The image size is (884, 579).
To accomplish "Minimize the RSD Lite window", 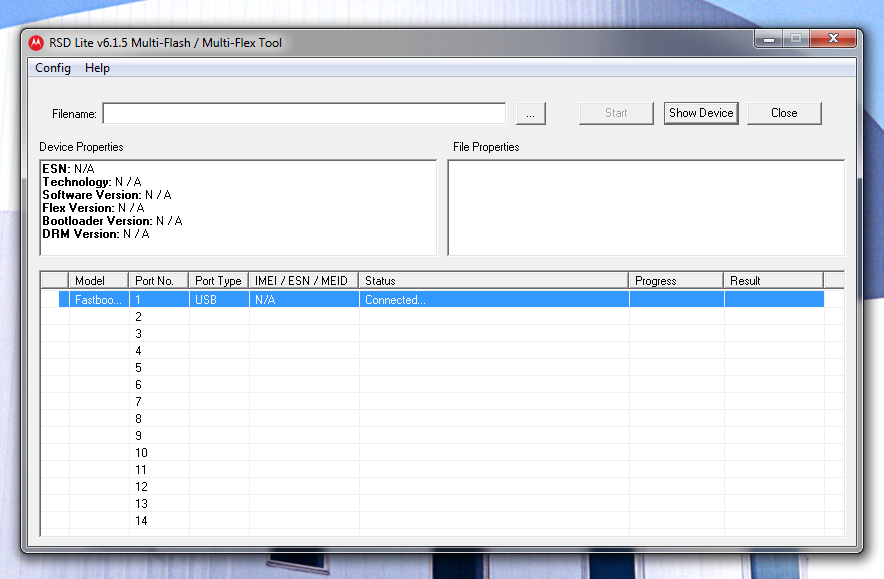I will point(768,39).
